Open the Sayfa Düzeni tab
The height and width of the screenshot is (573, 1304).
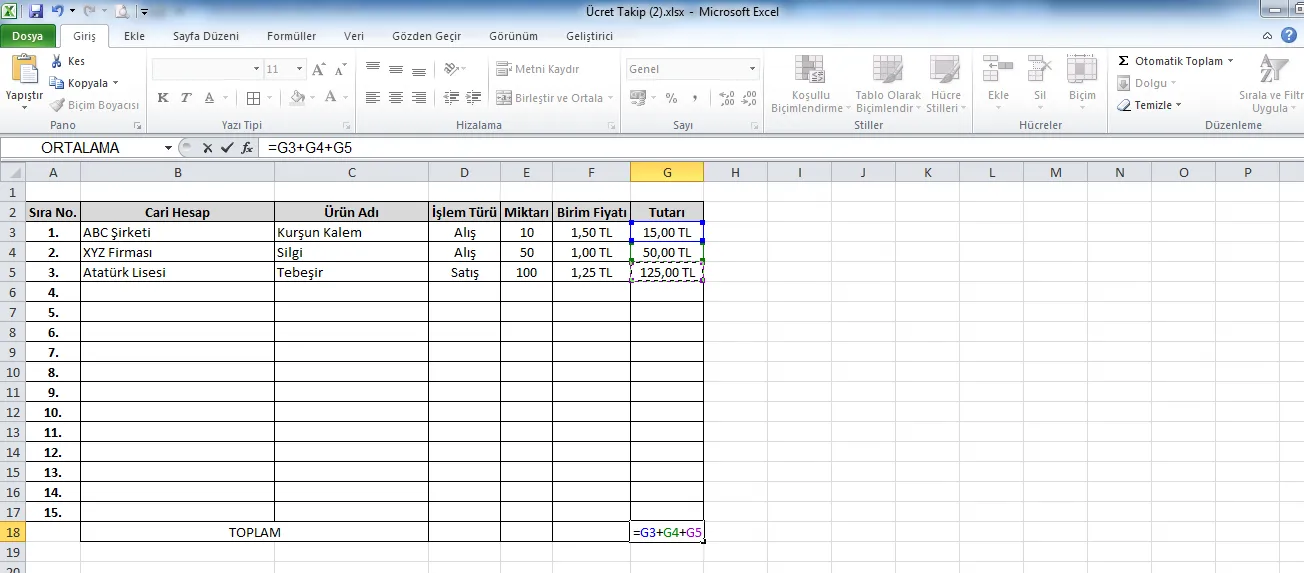206,36
